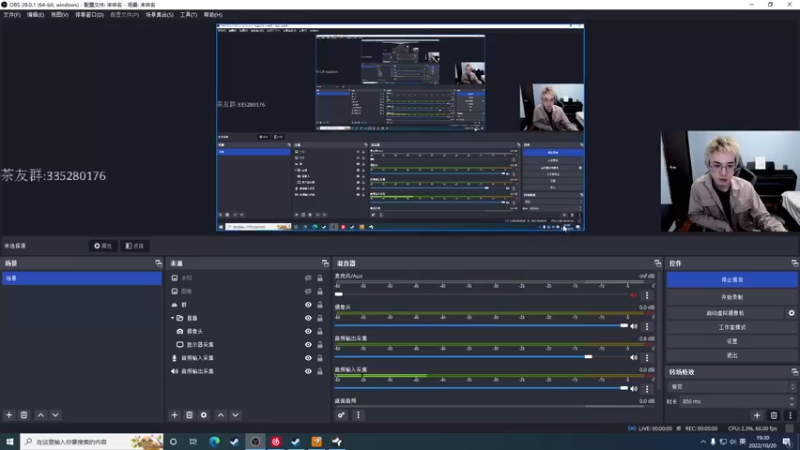The image size is (800, 450).
Task: Open the mixer's advanced audio properties gear
Action: (x=341, y=415)
